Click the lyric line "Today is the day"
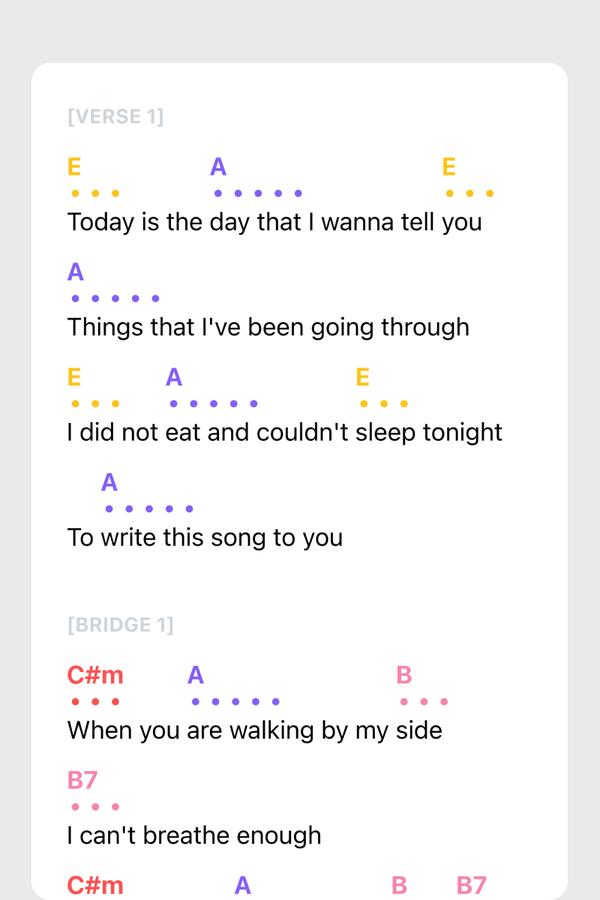The height and width of the screenshot is (900, 600). pos(274,221)
